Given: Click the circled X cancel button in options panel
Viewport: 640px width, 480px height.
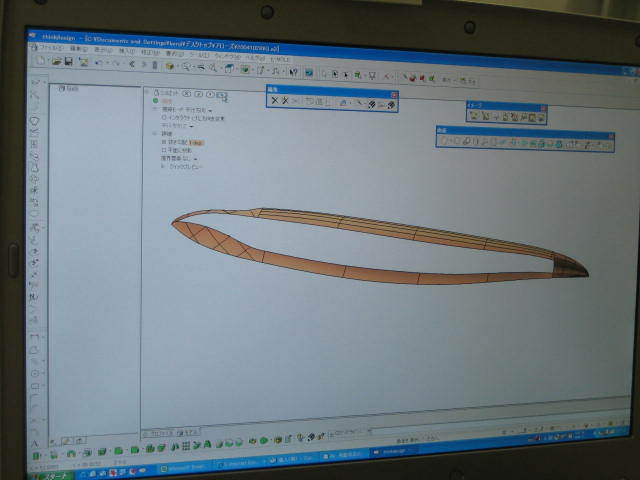Looking at the screenshot, I should point(187,94).
